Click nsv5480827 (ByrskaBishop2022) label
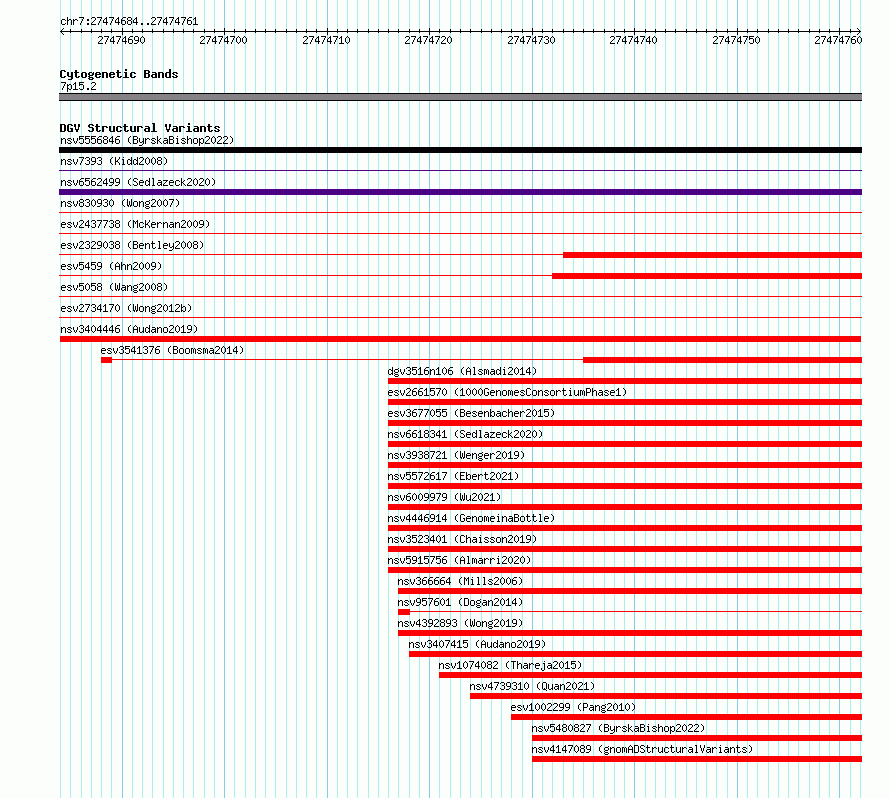This screenshot has width=890, height=798. tap(618, 728)
